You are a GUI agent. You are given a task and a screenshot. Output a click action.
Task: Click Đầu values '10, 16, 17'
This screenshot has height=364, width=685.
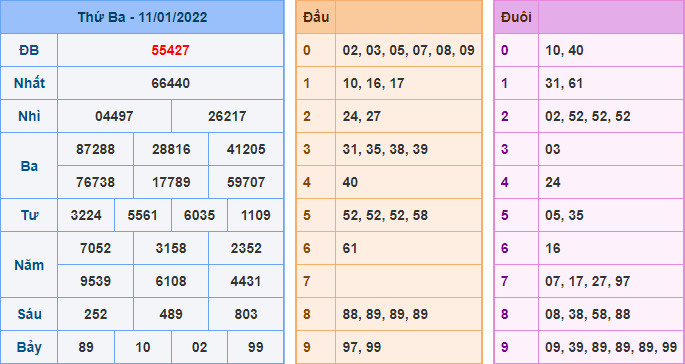pyautogui.click(x=374, y=83)
